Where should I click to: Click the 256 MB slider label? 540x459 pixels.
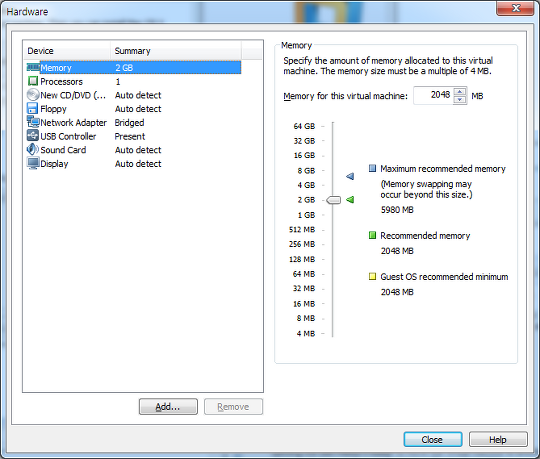(302, 244)
